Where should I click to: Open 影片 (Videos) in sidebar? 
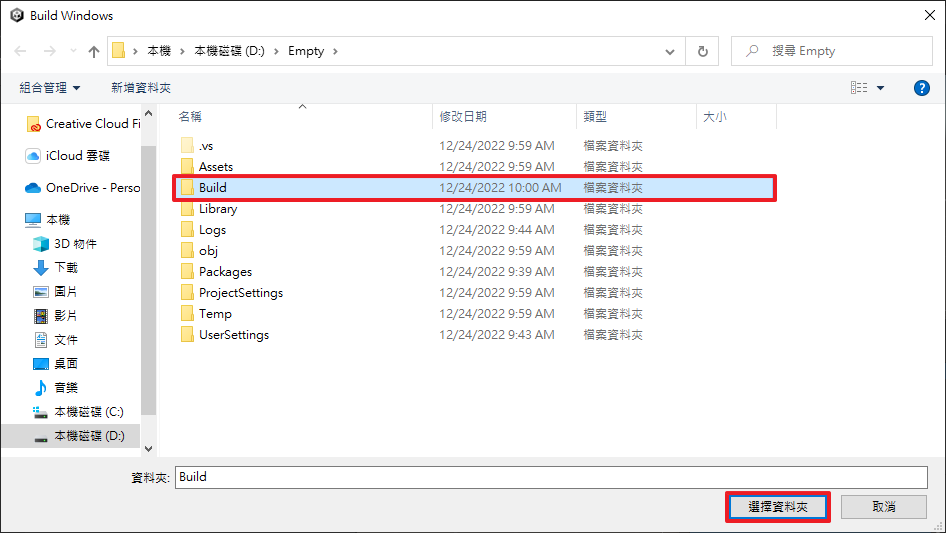(55, 316)
